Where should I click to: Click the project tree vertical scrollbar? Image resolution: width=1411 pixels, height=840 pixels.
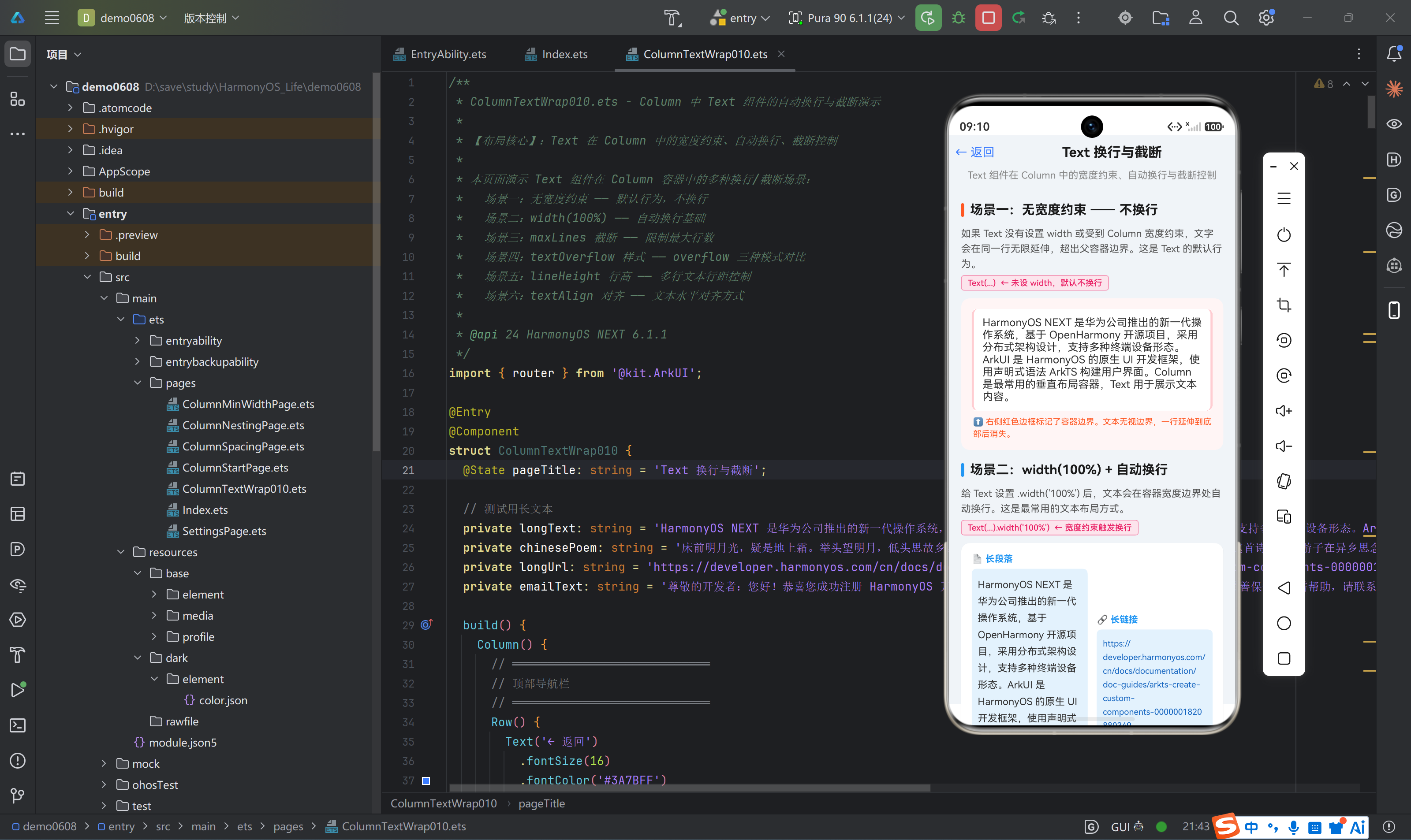[376, 261]
